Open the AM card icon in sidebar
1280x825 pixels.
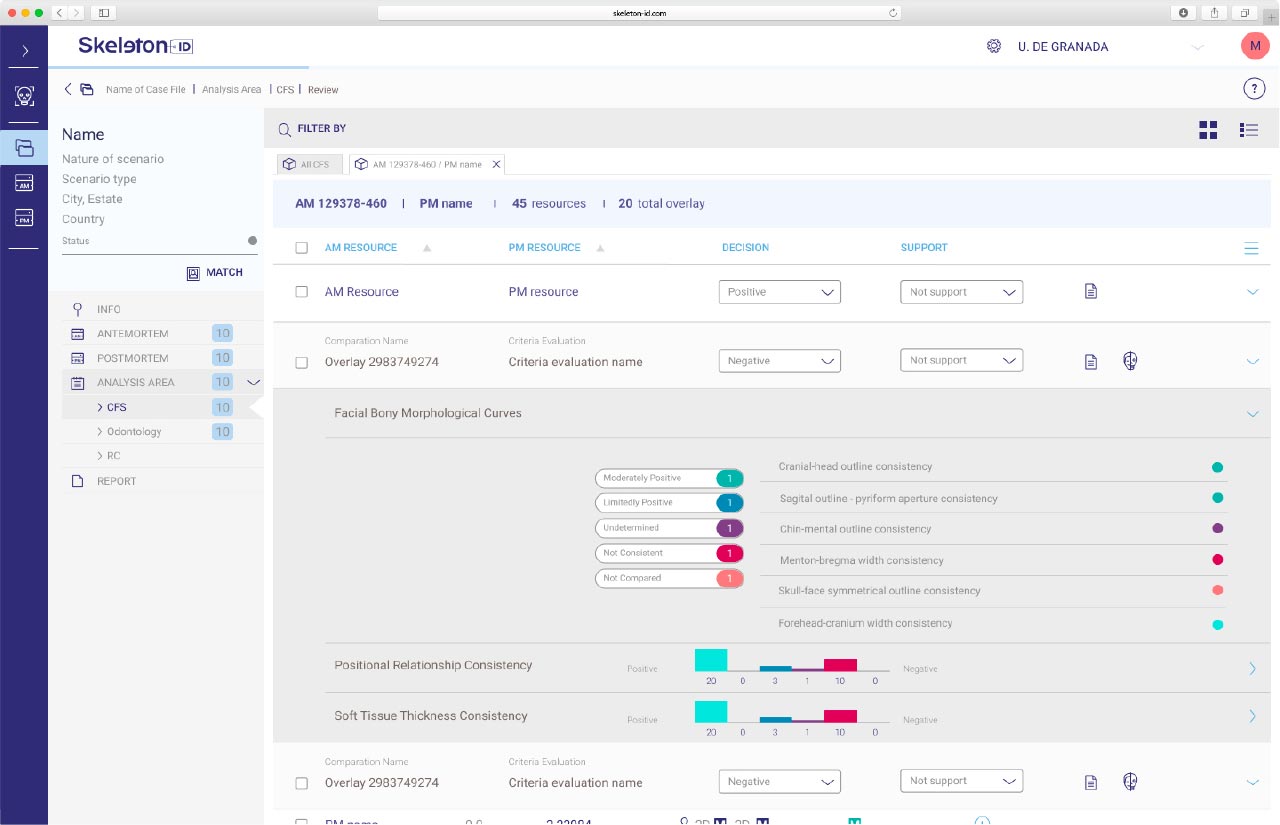click(x=24, y=183)
